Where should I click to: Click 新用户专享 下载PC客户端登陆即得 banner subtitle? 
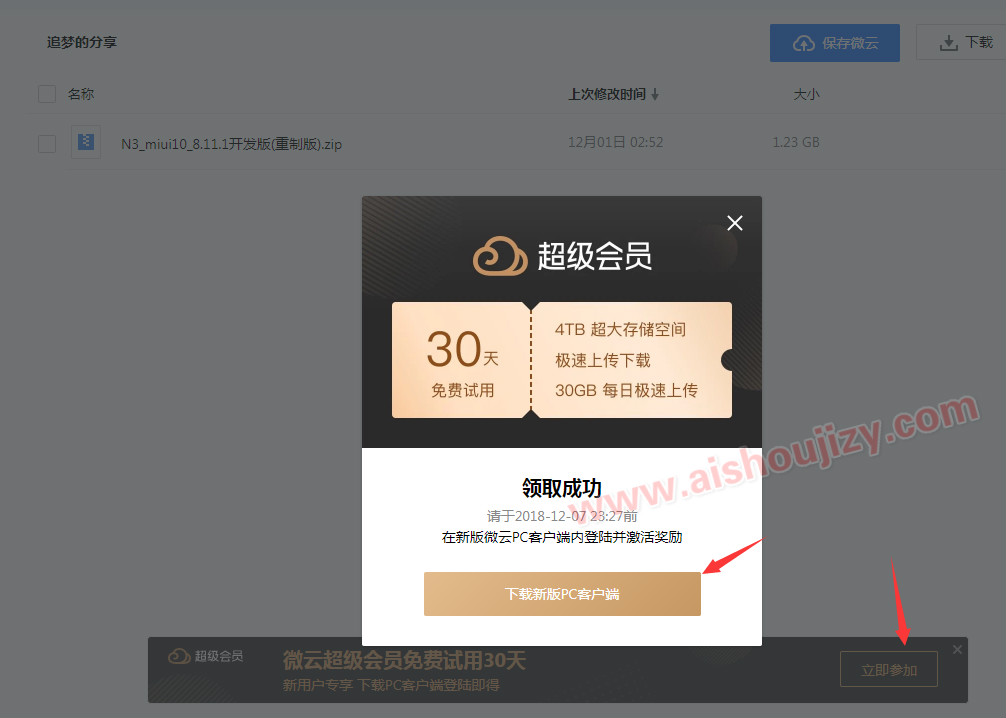(x=391, y=685)
